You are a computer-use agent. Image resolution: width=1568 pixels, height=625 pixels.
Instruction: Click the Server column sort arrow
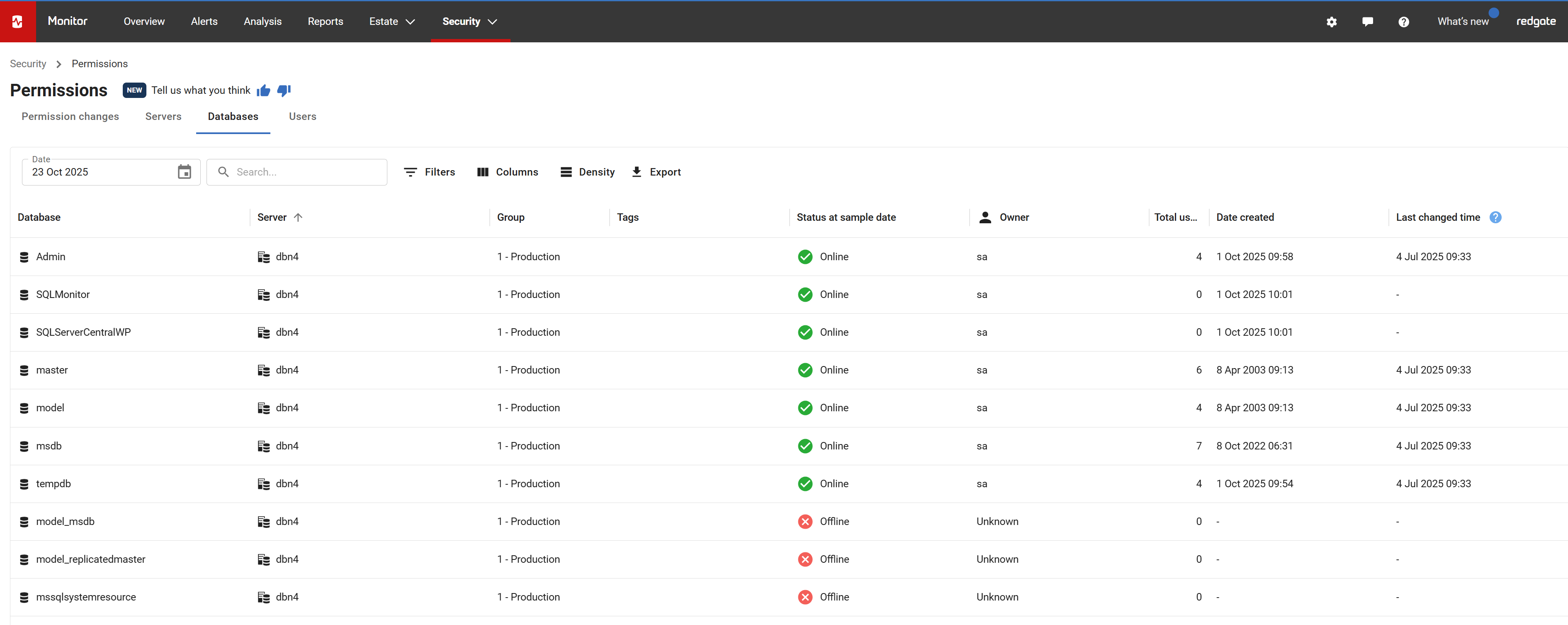pyautogui.click(x=298, y=217)
